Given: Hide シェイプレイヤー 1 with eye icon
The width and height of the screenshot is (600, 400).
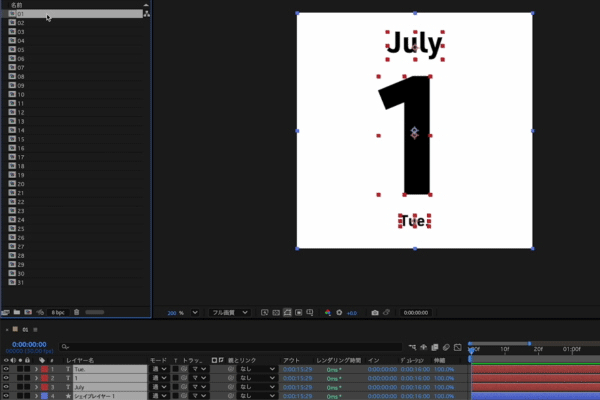Looking at the screenshot, I should 6,396.
